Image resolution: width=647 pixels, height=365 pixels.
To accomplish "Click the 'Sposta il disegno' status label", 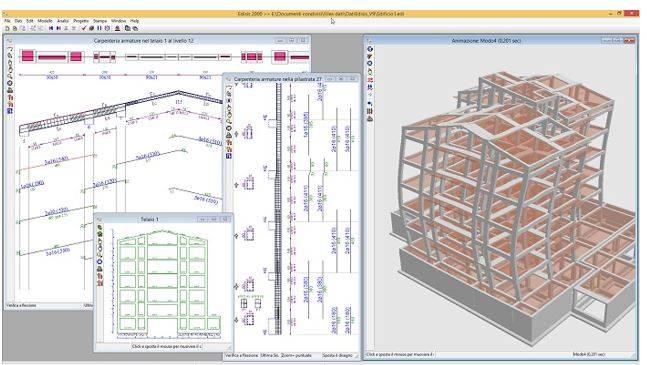I will [x=338, y=355].
